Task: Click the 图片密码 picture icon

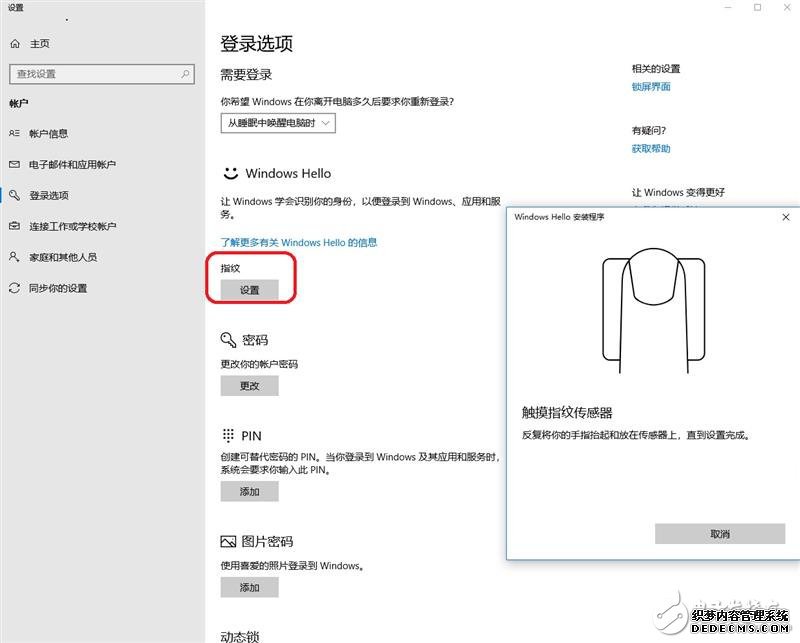Action: (228, 541)
